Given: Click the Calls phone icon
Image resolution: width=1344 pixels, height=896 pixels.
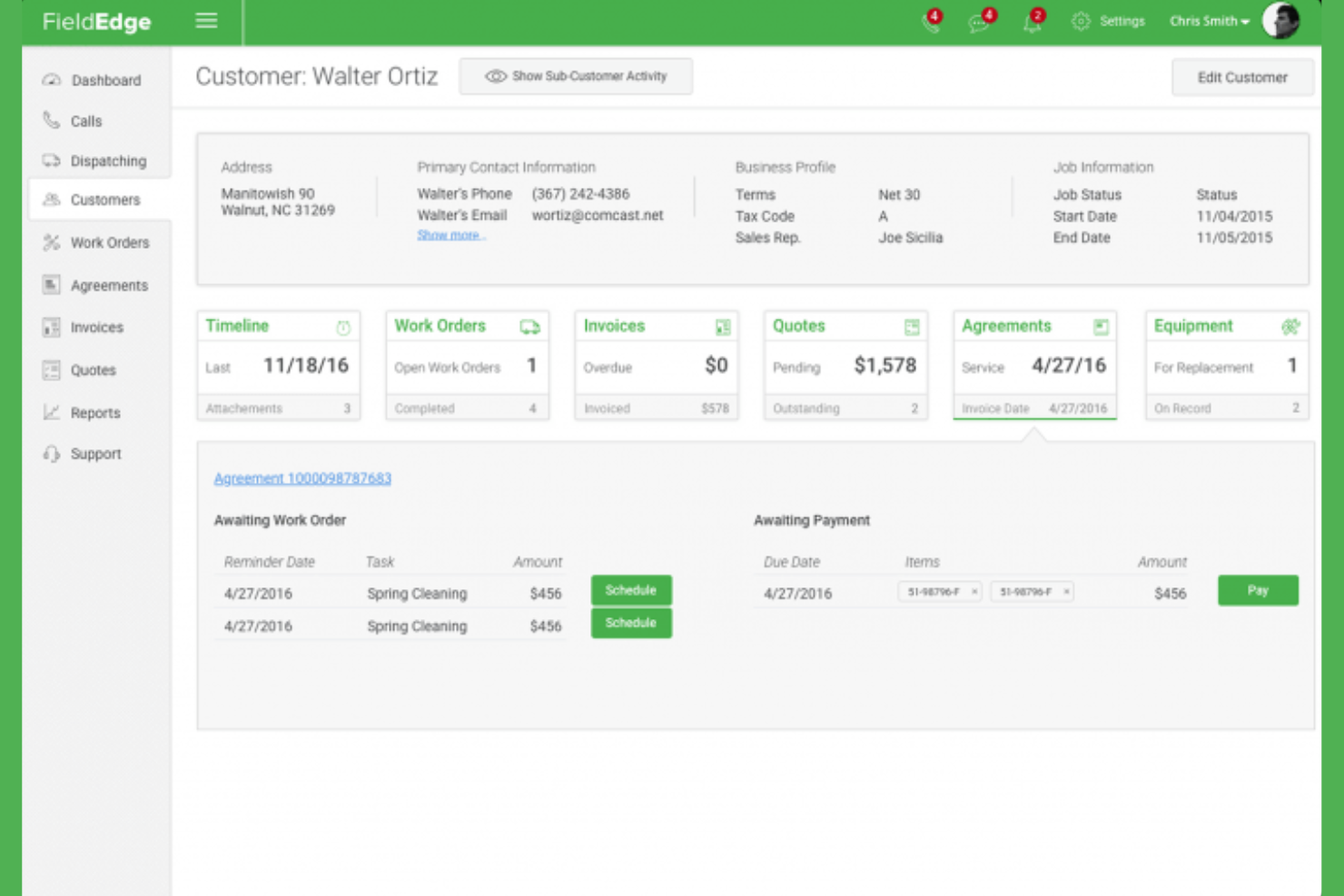Looking at the screenshot, I should click(51, 120).
